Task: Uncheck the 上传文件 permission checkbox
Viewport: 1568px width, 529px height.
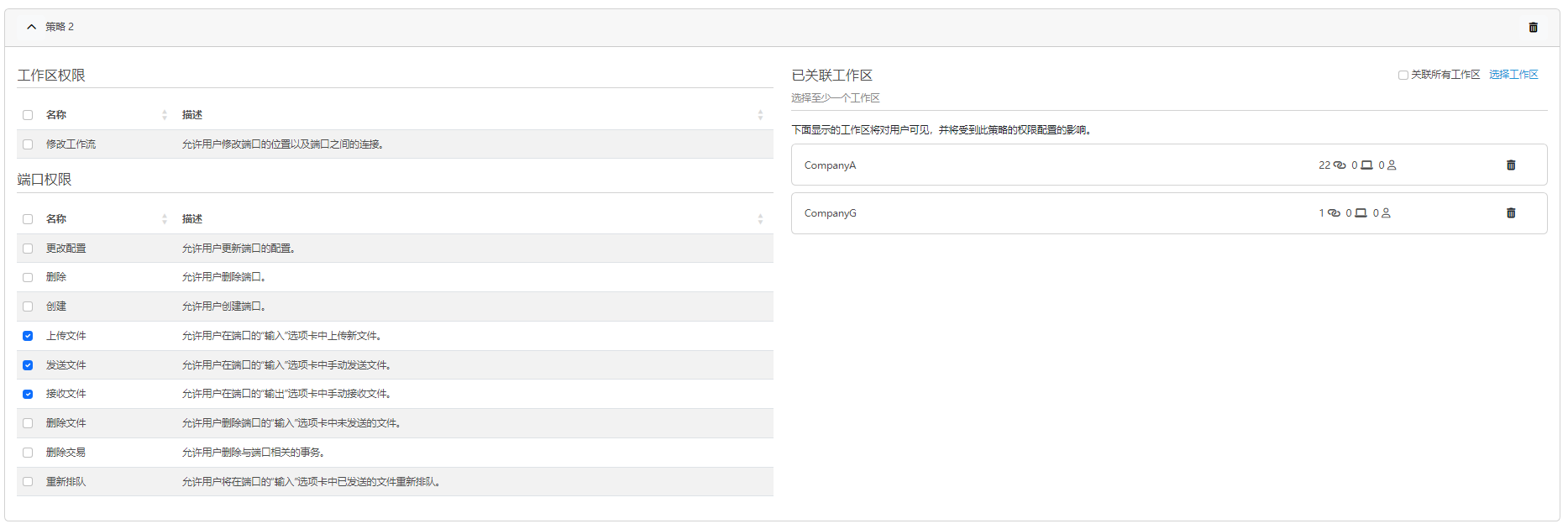Action: pos(28,336)
